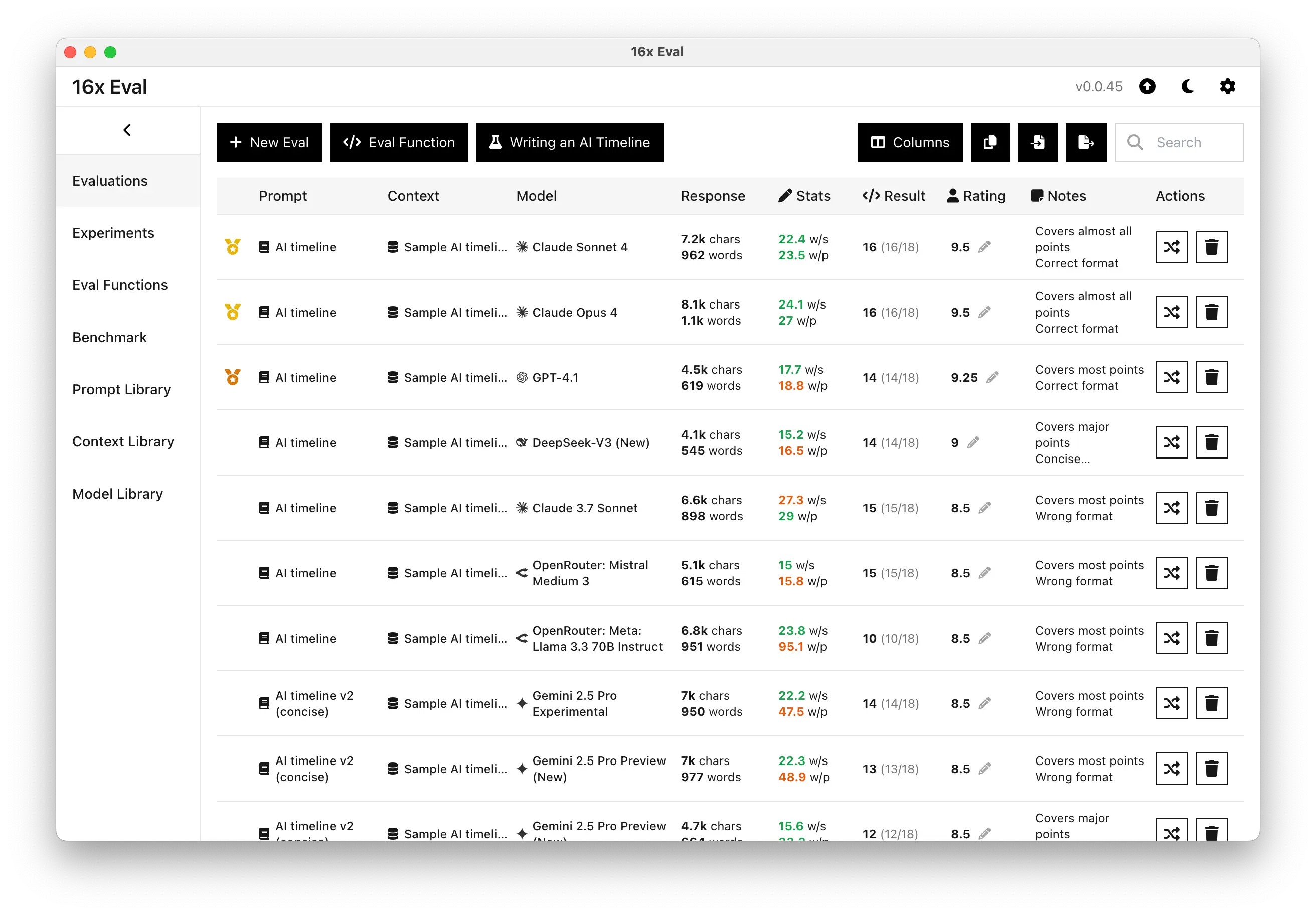
Task: Open the 9.25 rating for GPT-4.1
Action: click(964, 377)
